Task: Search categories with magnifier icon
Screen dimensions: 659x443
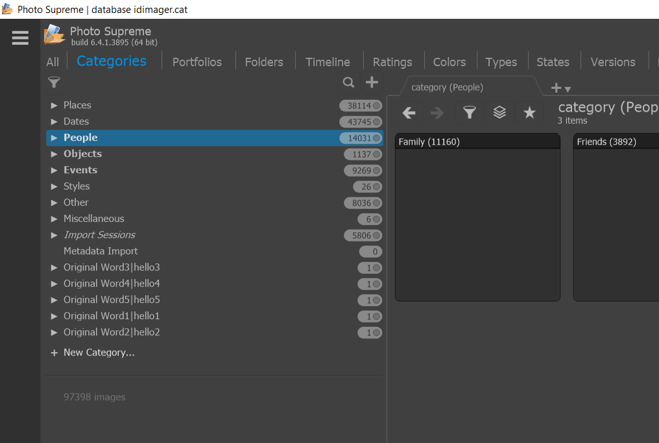Action: (x=348, y=82)
